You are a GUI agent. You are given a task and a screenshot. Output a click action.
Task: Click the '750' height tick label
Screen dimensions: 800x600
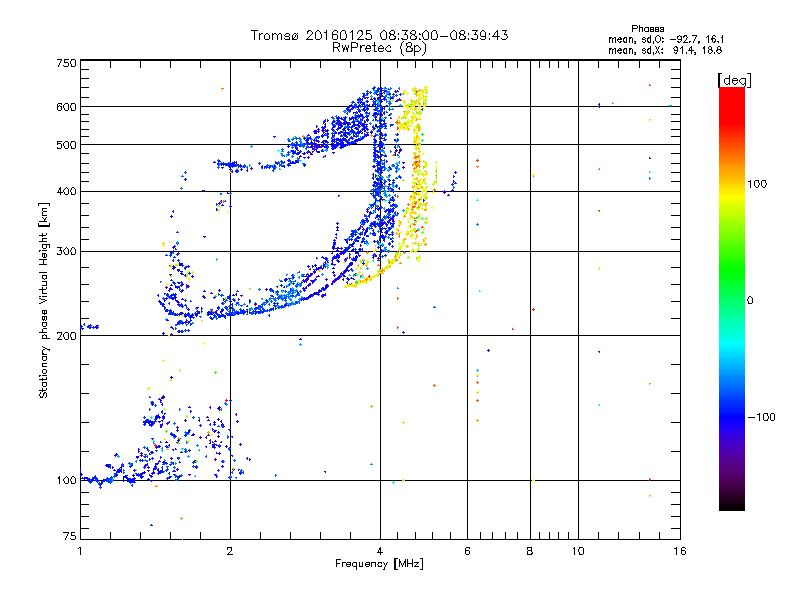point(67,63)
